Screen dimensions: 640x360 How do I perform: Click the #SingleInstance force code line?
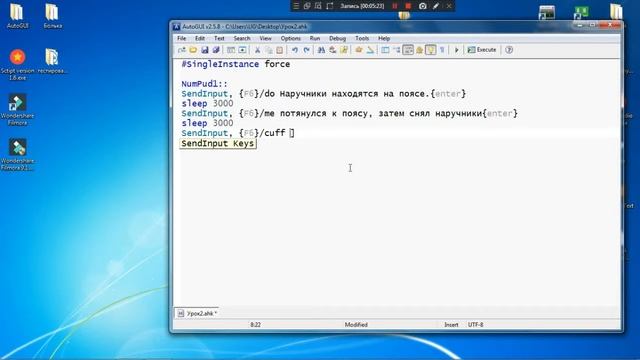[x=236, y=64]
